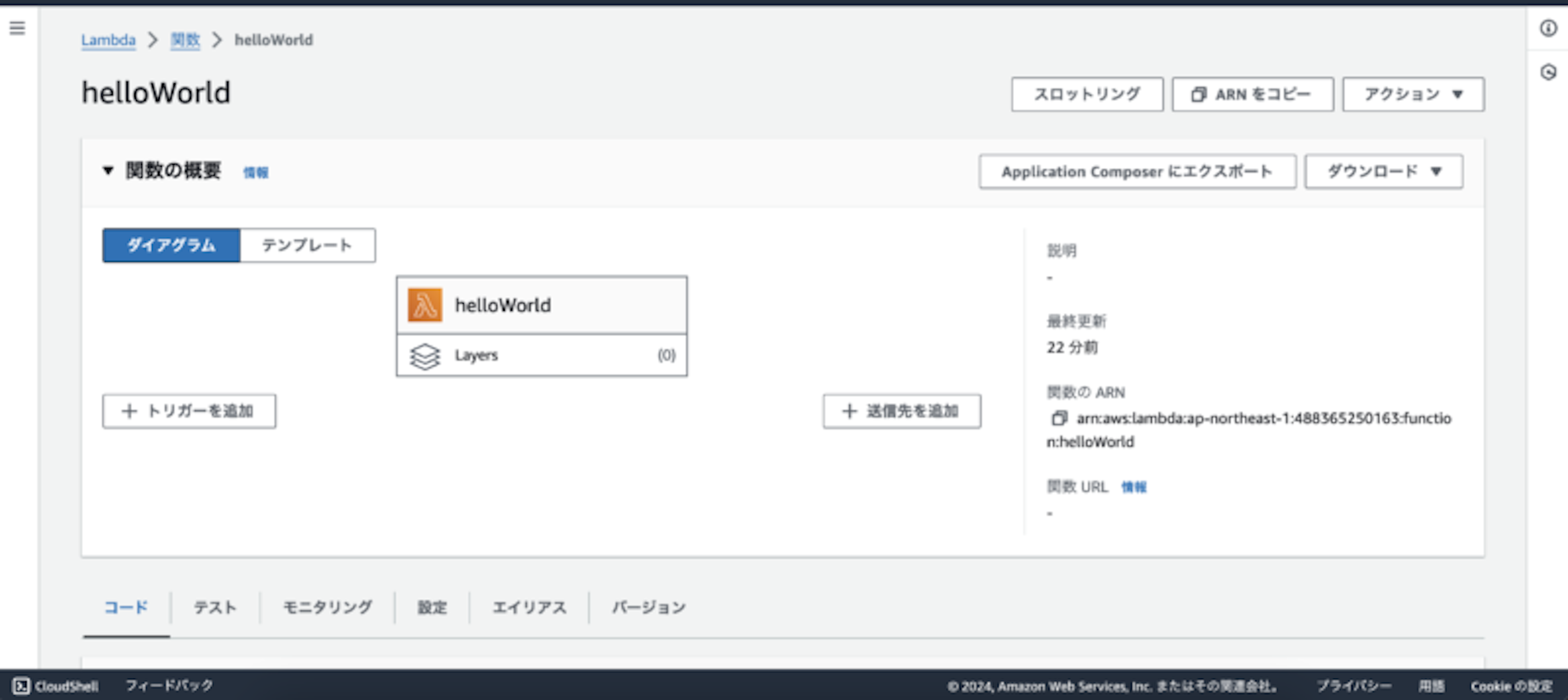Click the Layers (0) row in diagram
The width and height of the screenshot is (1568, 700).
[x=541, y=355]
